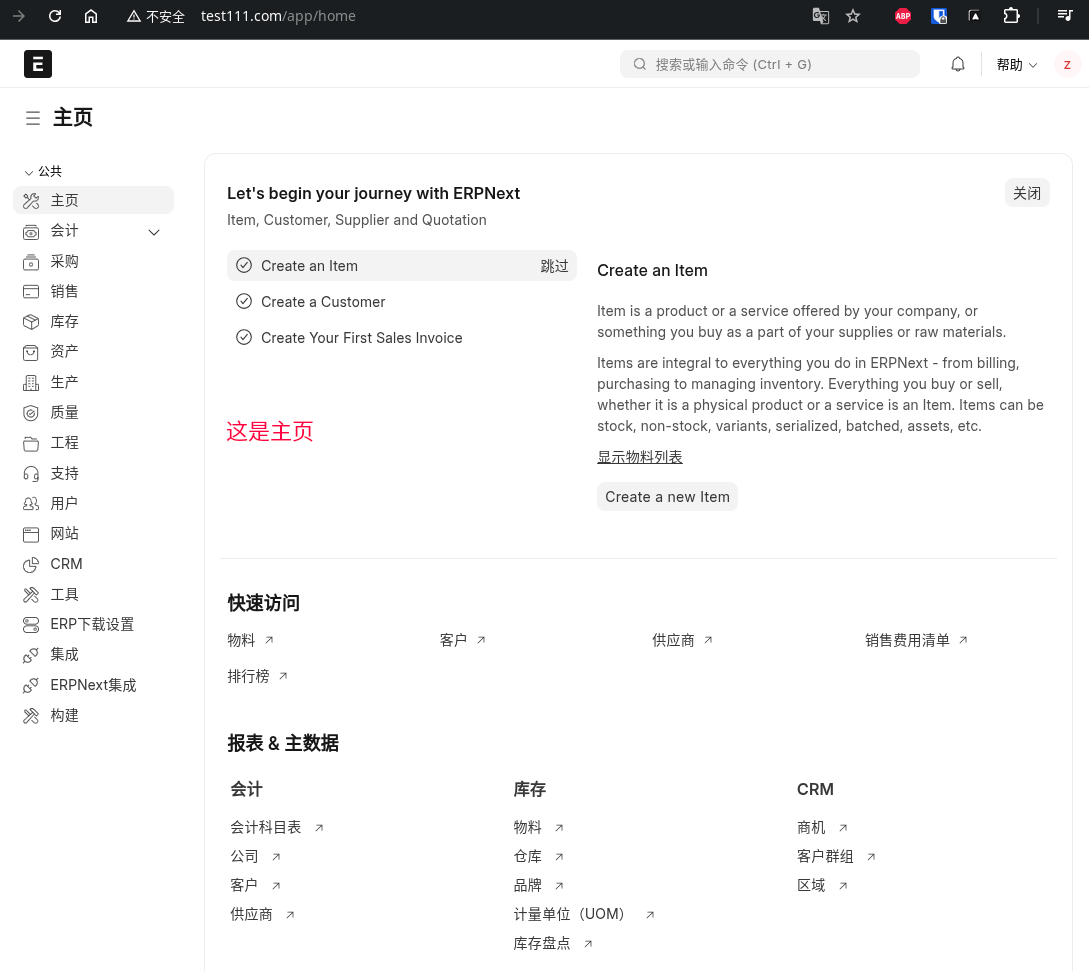
Task: Open the notifications bell
Action: pyautogui.click(x=958, y=65)
